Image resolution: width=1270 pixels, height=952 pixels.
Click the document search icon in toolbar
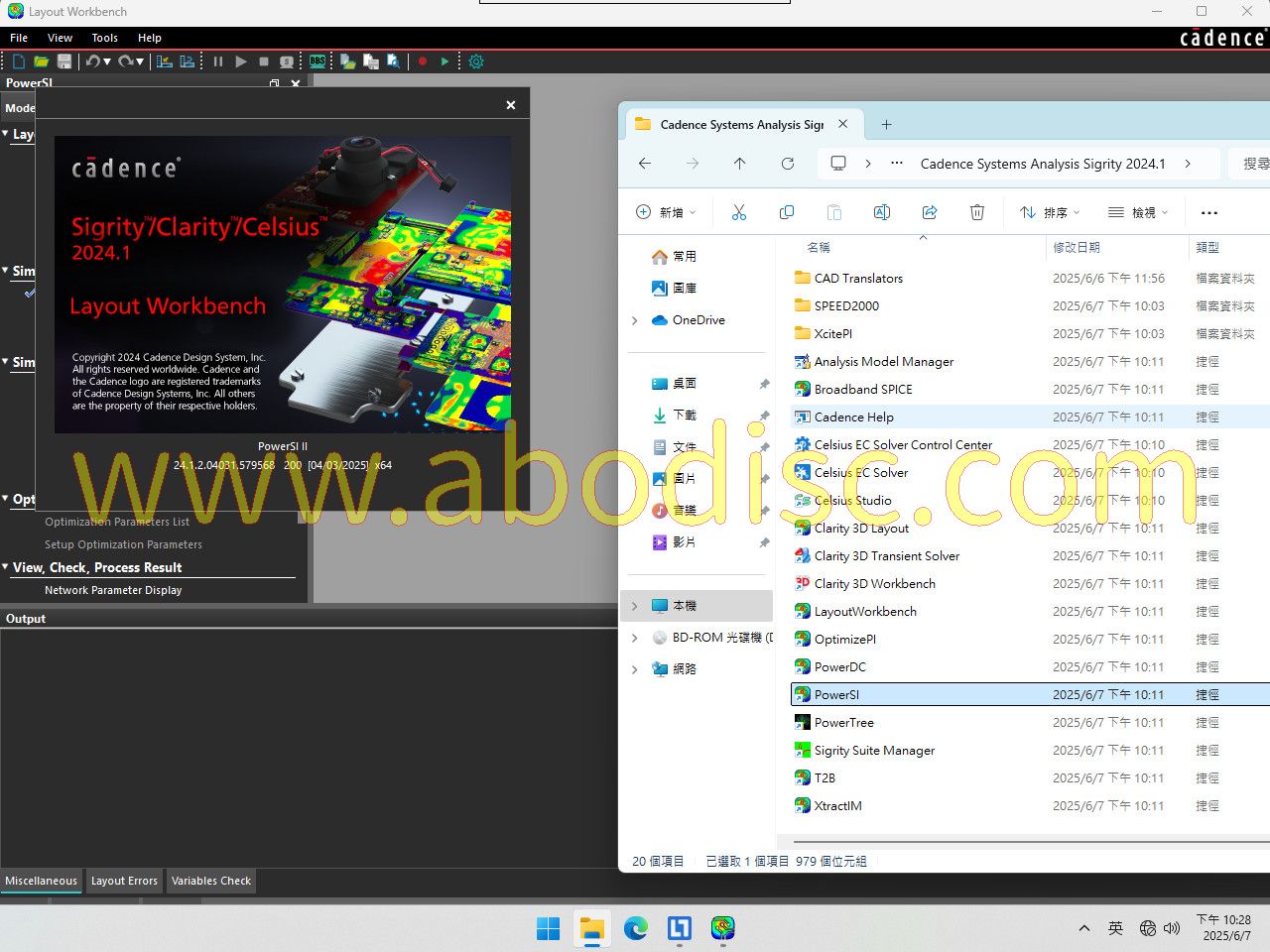coord(394,61)
